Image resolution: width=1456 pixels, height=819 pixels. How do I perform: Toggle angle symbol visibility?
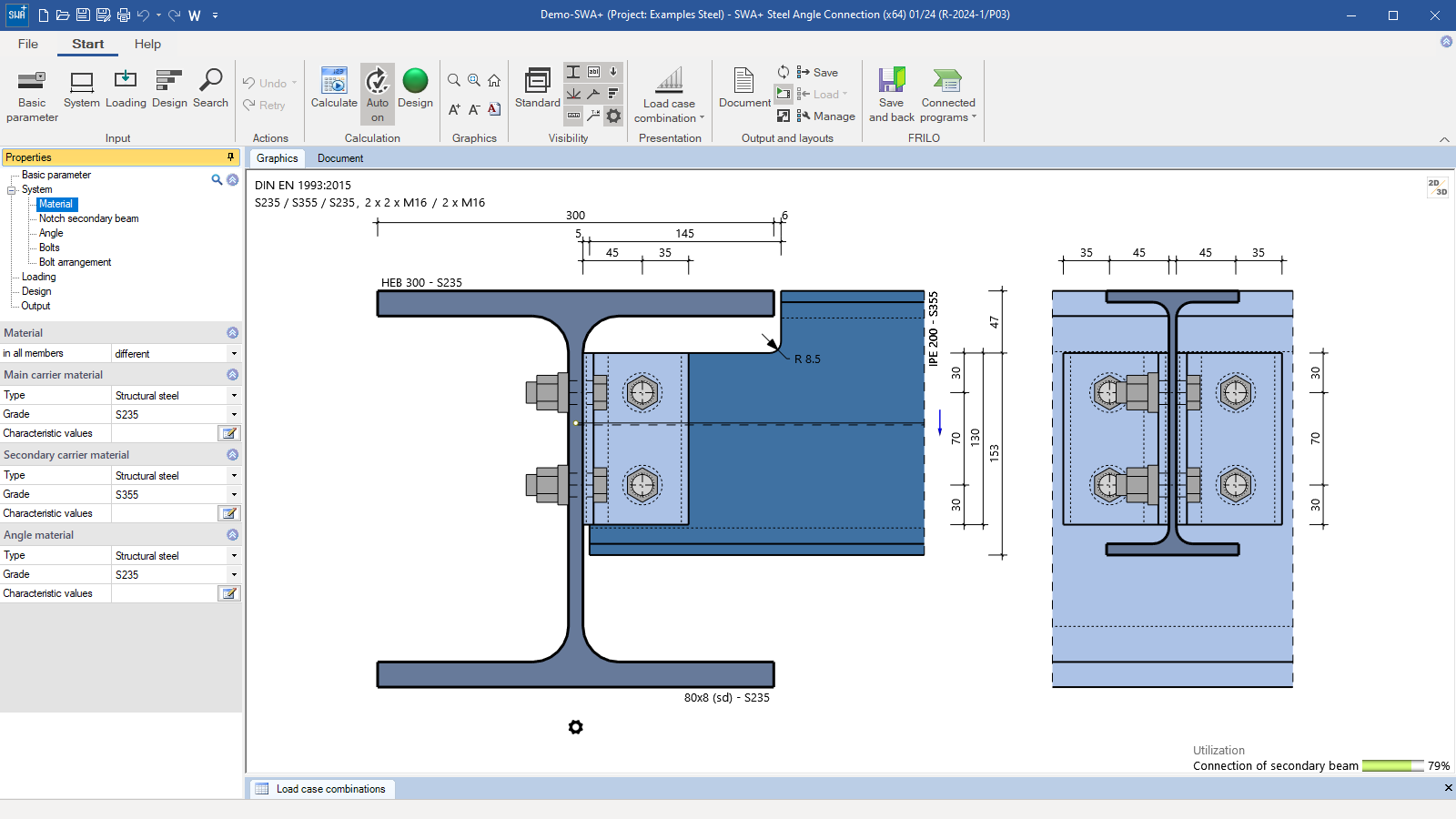593,94
